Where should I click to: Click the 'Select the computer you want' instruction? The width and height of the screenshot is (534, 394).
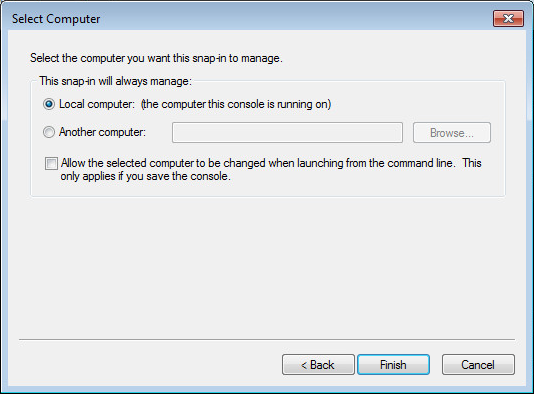(156, 58)
